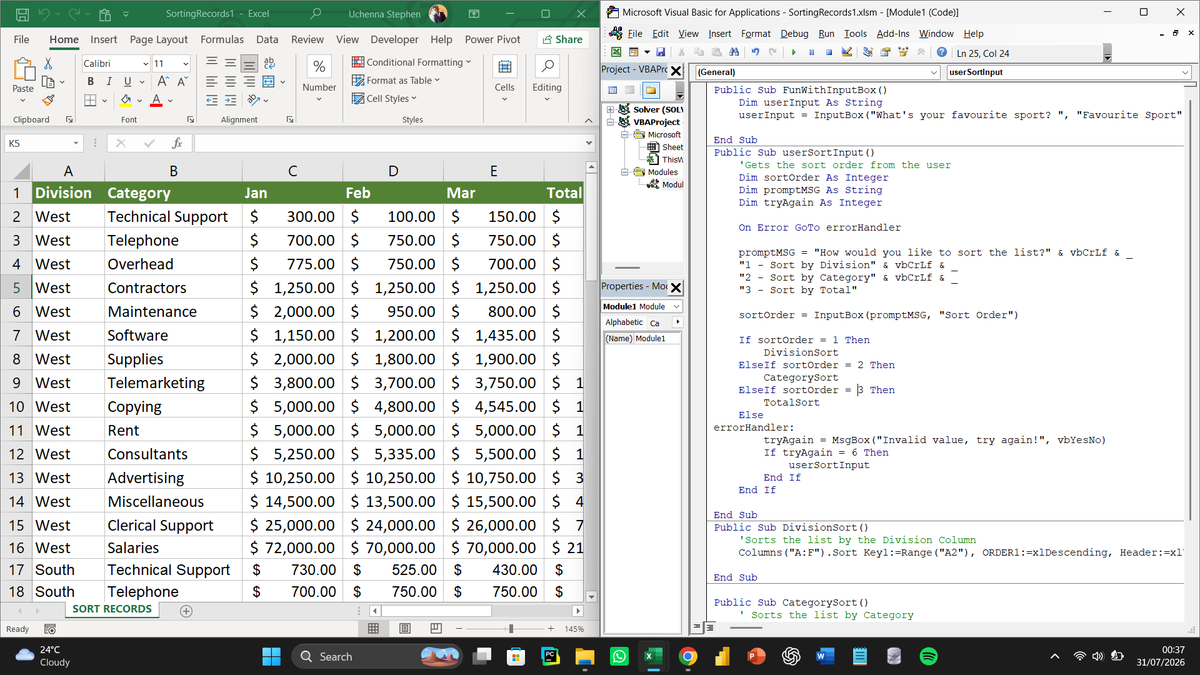Screen dimensions: 1200x675
Task: Open the Excel Formulas ribbon tab
Action: 222,39
